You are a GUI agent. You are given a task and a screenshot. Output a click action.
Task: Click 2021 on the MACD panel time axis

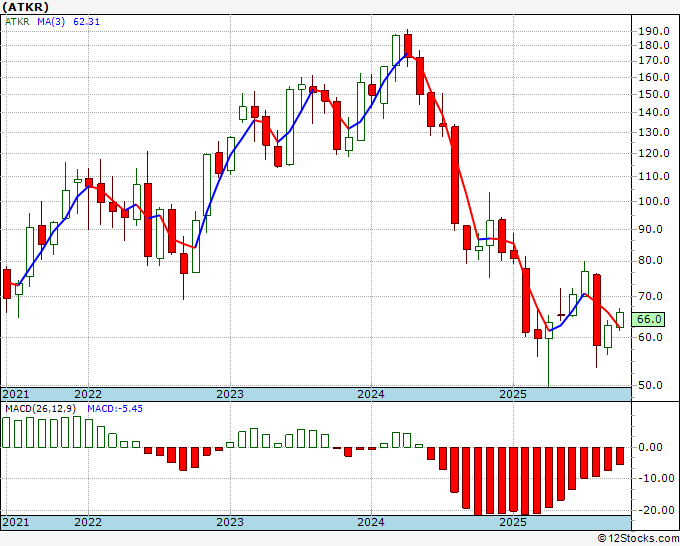pos(16,522)
